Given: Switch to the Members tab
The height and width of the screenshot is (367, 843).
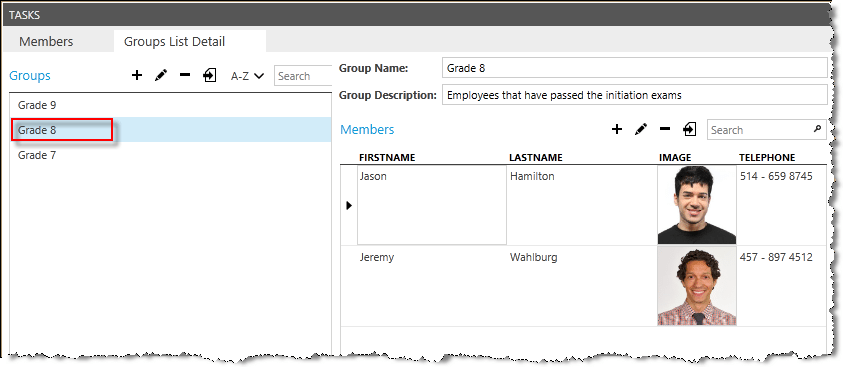Looking at the screenshot, I should click(46, 41).
